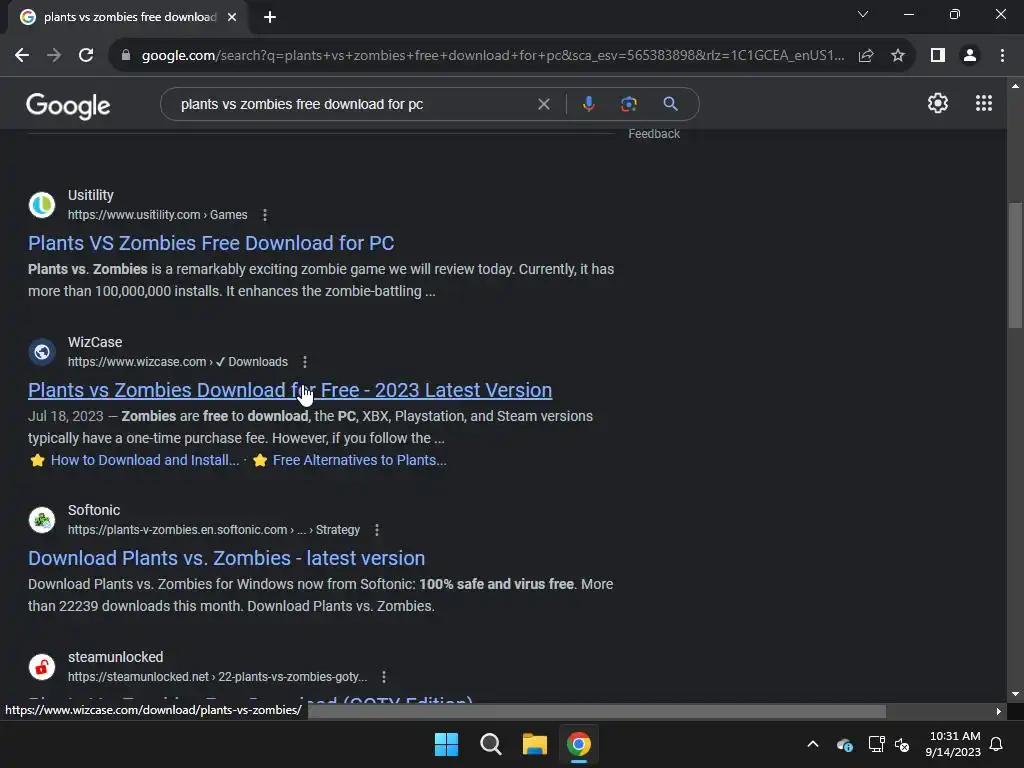Submit search with magnifier icon
The width and height of the screenshot is (1024, 768).
click(670, 104)
